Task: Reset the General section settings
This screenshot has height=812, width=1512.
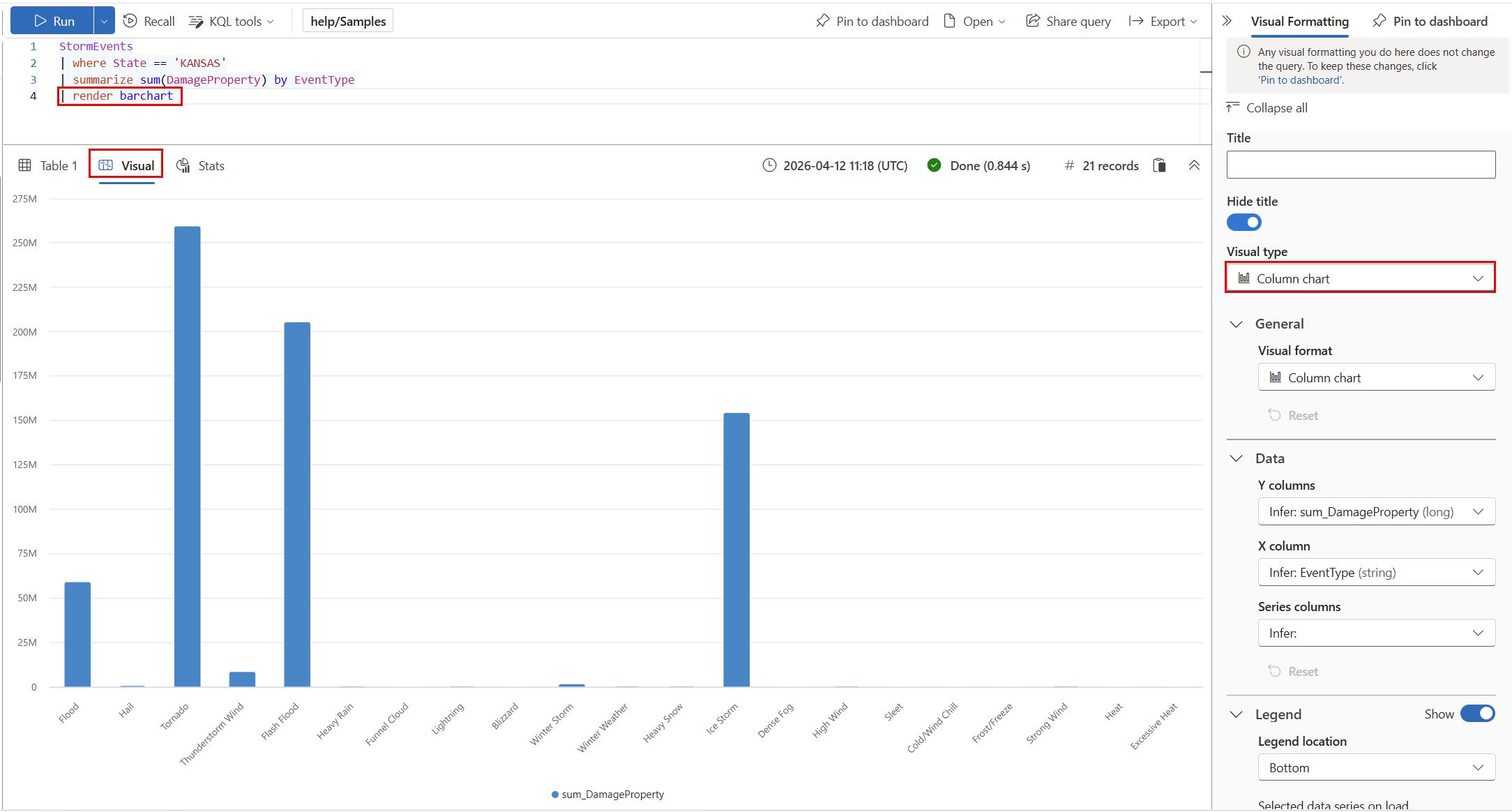Action: pyautogui.click(x=1293, y=415)
